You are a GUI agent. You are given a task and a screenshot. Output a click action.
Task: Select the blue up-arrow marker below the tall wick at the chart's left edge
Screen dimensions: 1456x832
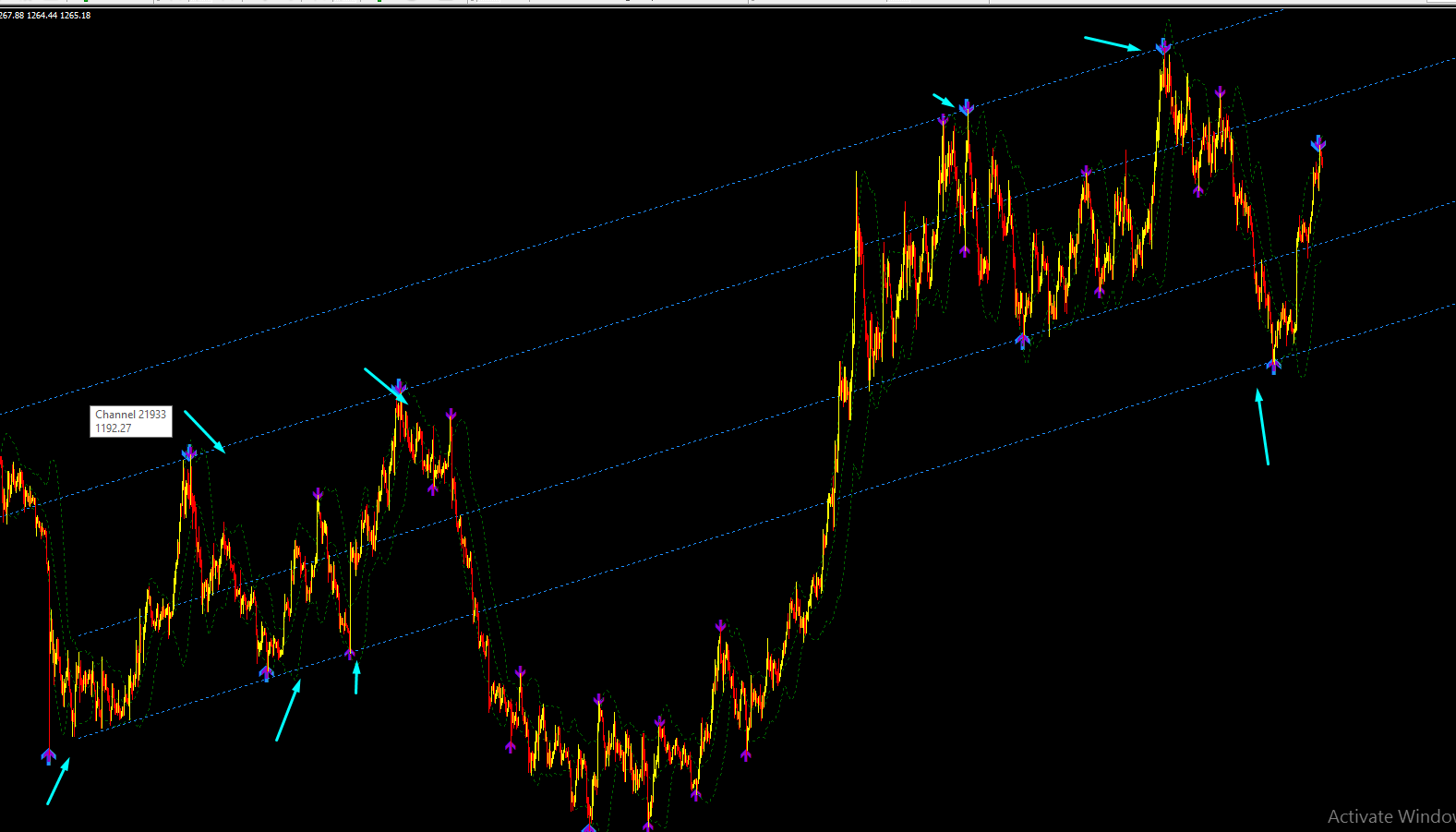coord(49,756)
